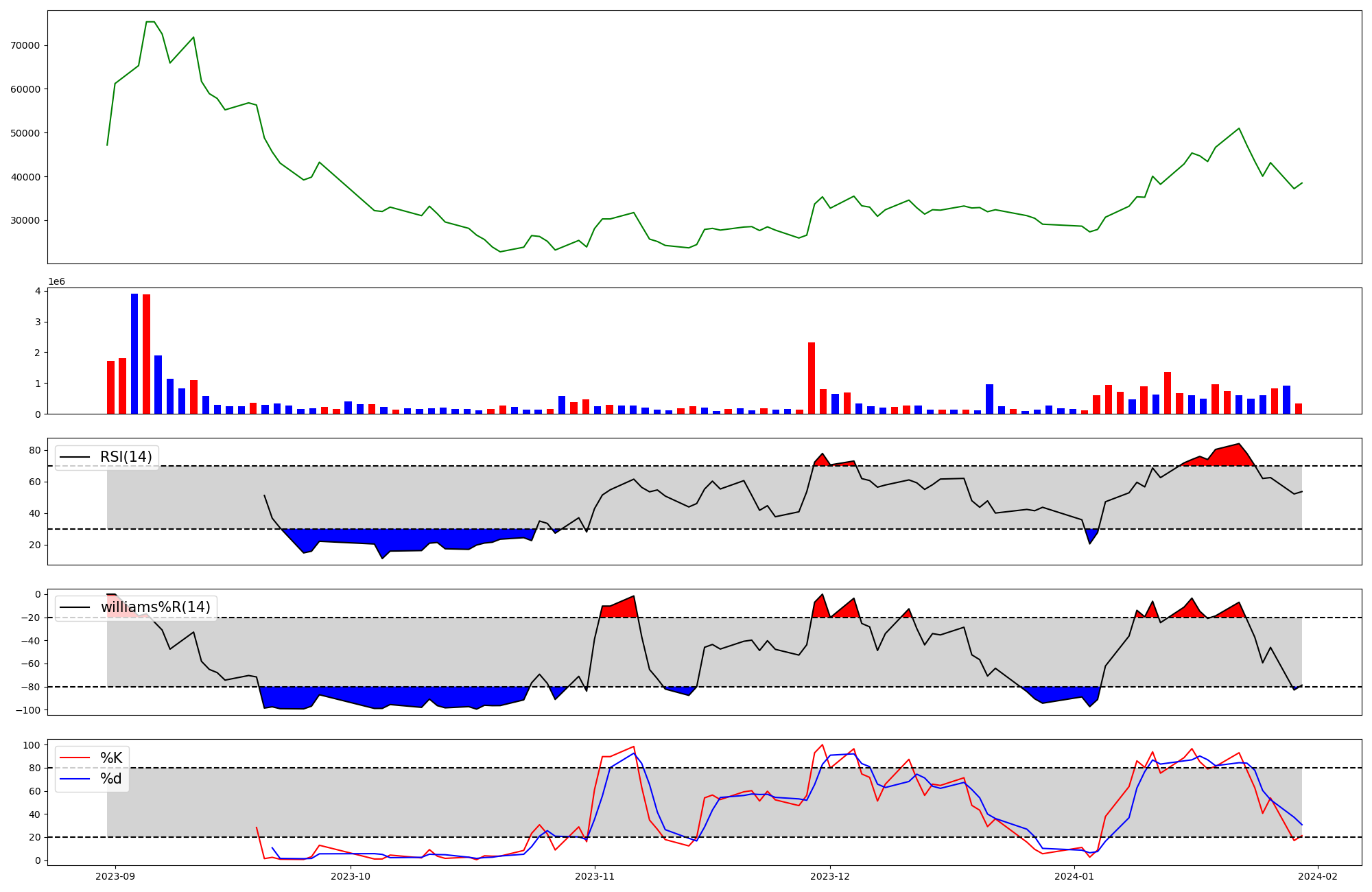Screen dimensions: 1372x892
Task: Click the 70000 price axis label
Action: click(25, 45)
